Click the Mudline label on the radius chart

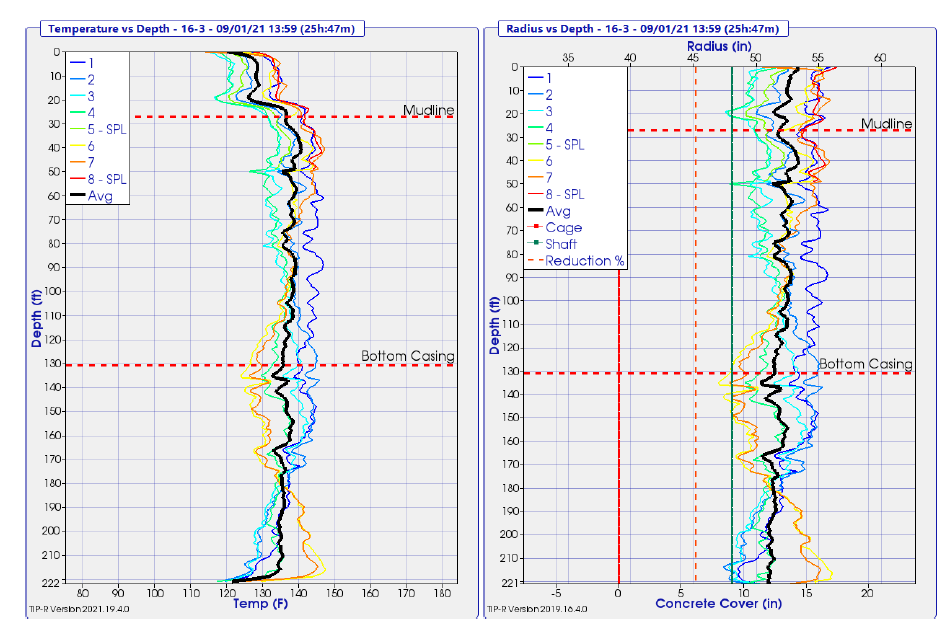[887, 124]
